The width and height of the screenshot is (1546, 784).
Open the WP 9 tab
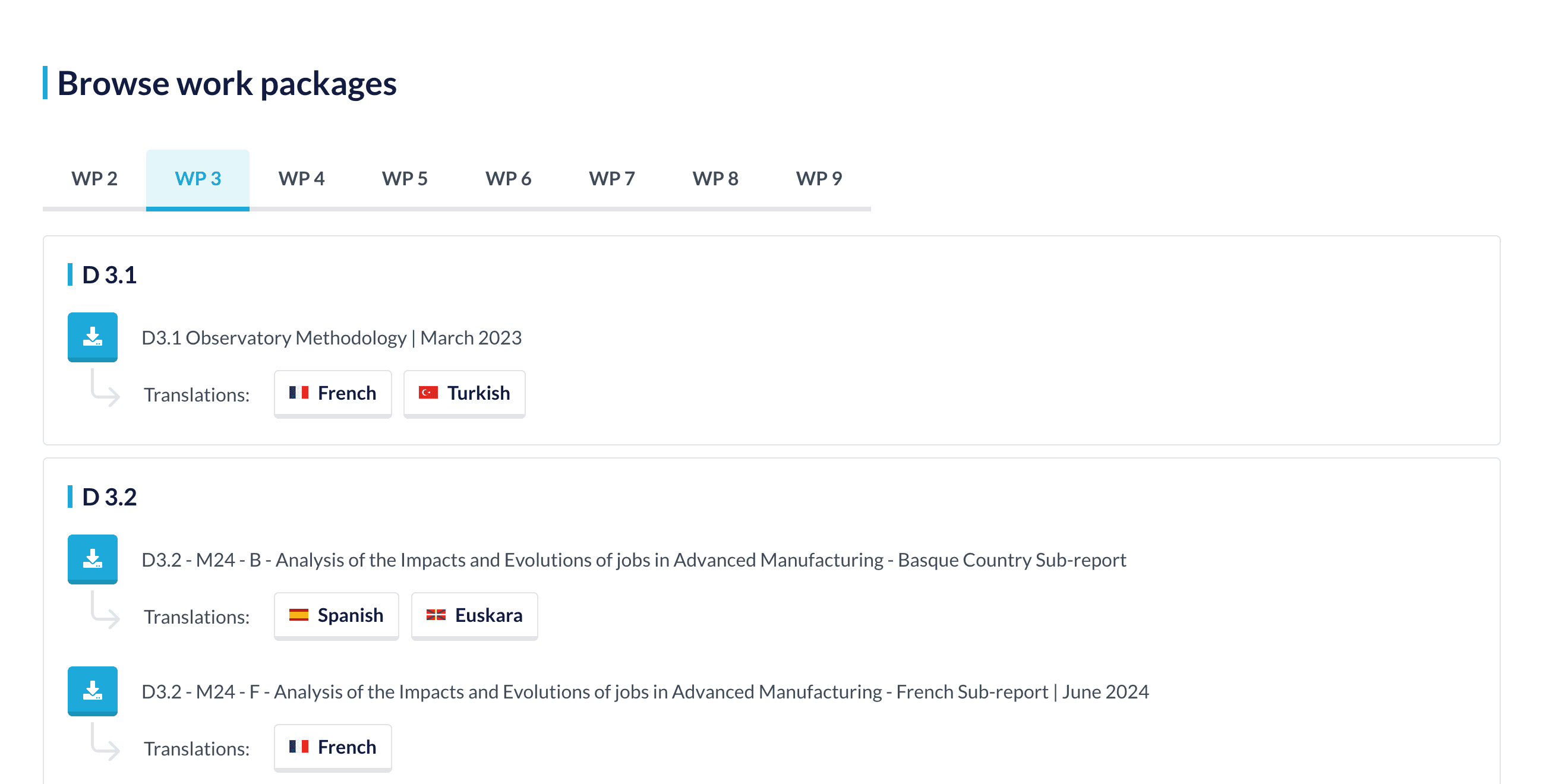click(819, 179)
